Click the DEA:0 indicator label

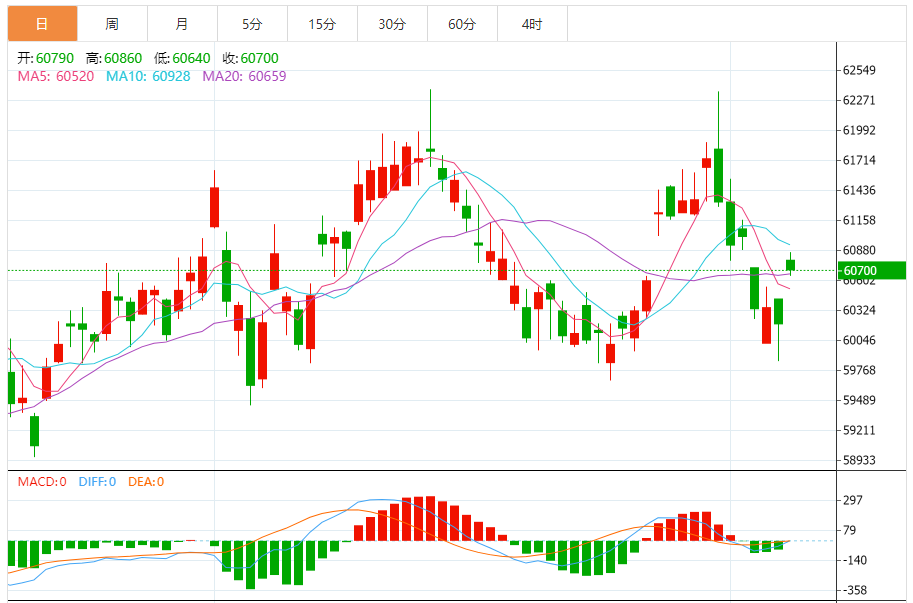pos(146,482)
